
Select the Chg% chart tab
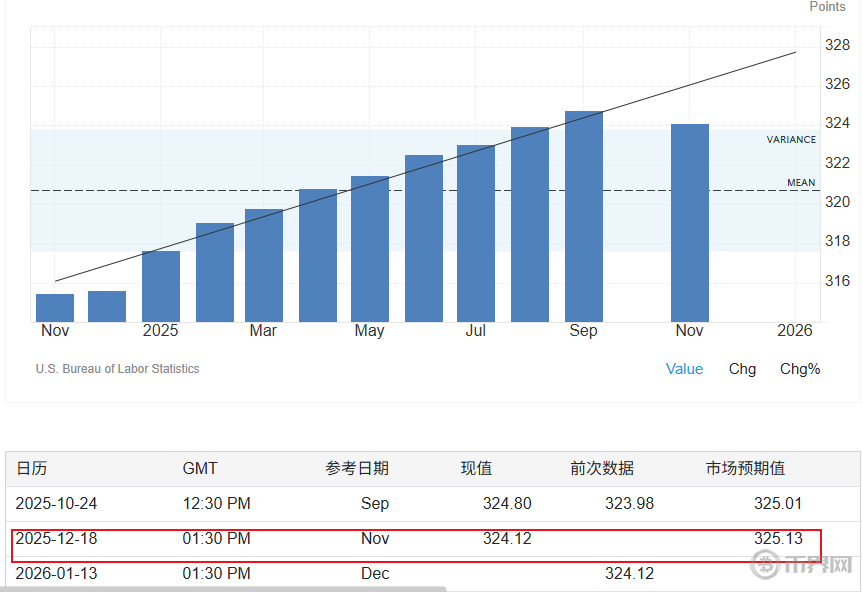pos(800,369)
